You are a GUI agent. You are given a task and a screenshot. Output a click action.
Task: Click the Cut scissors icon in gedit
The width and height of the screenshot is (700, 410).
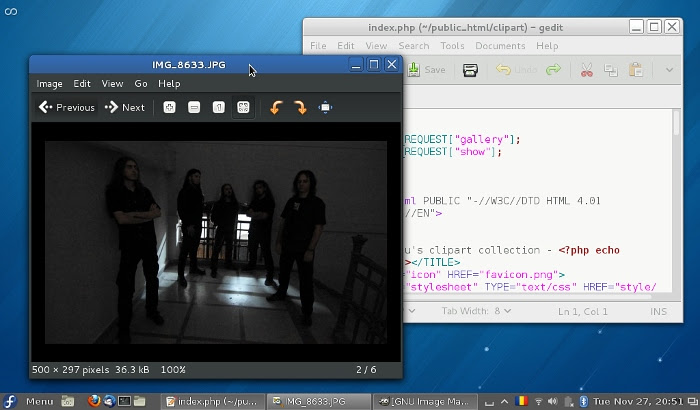[586, 70]
